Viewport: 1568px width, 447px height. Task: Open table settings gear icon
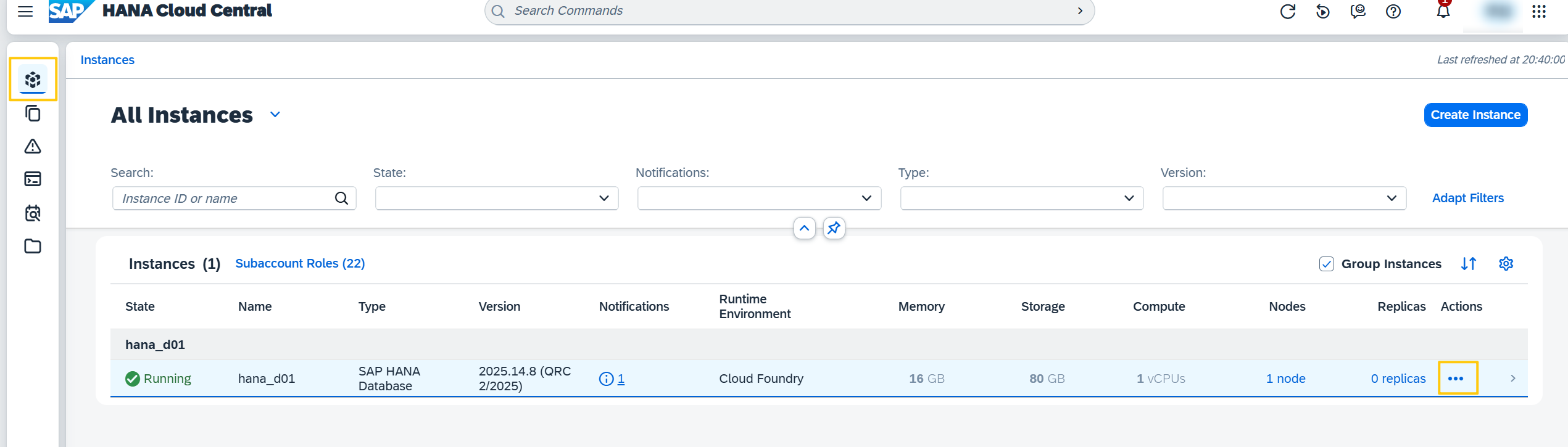1506,264
